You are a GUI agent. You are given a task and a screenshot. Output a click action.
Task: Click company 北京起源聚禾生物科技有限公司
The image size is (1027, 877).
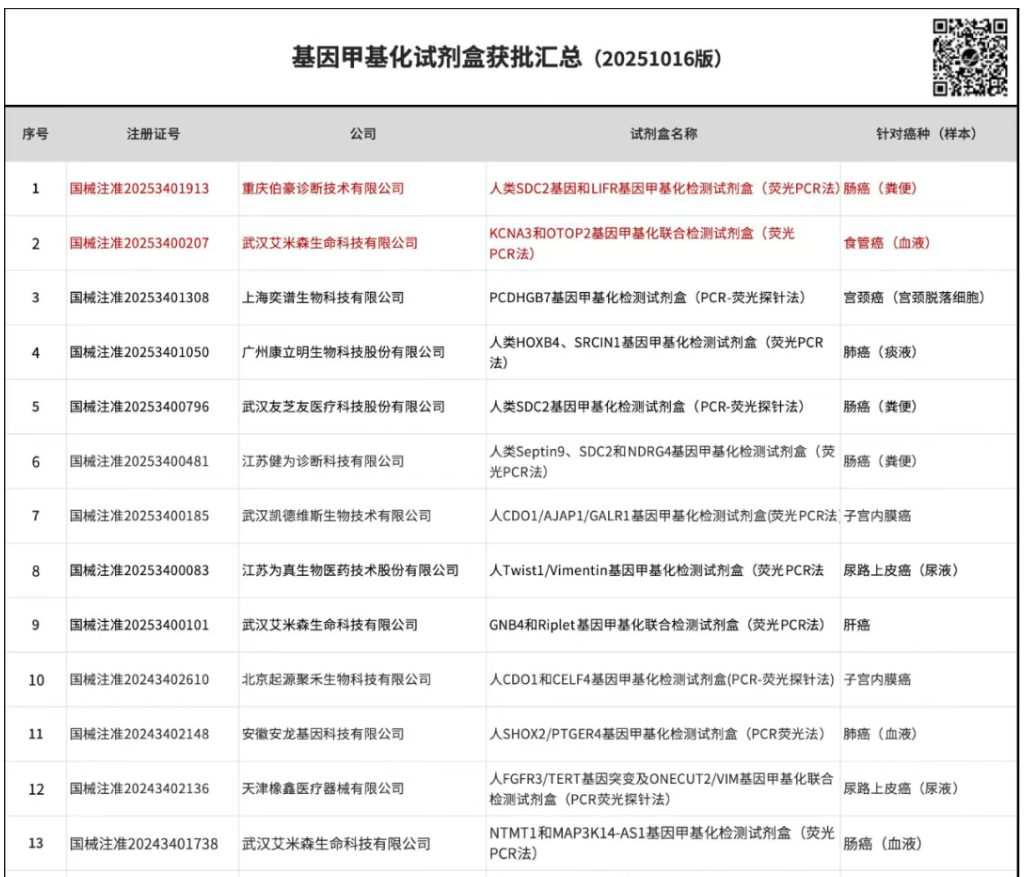[x=336, y=680]
